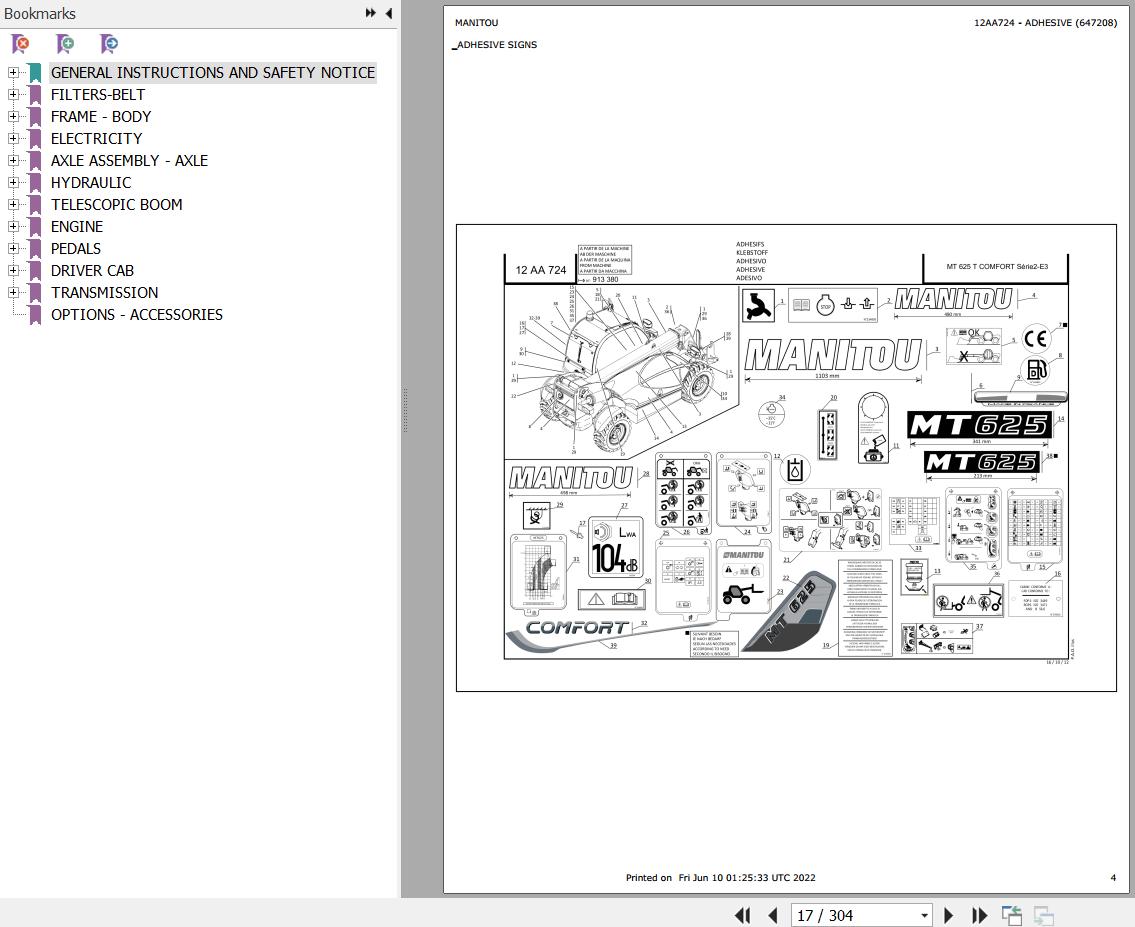Viewport: 1135px width, 927px height.
Task: Expand the FILTERS-BELT bookmark node
Action: 13,94
